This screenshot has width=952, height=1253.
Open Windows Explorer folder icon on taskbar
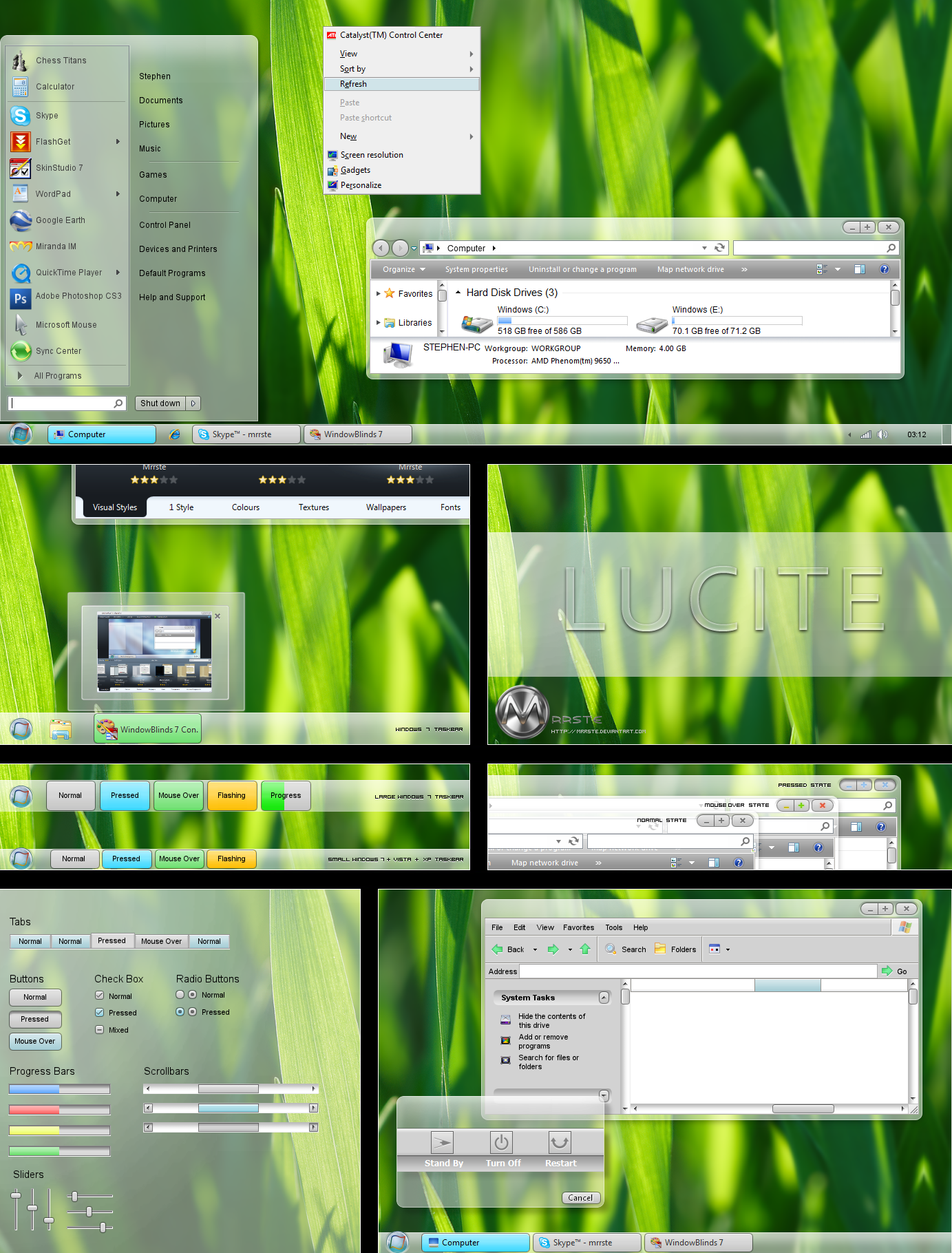(61, 730)
